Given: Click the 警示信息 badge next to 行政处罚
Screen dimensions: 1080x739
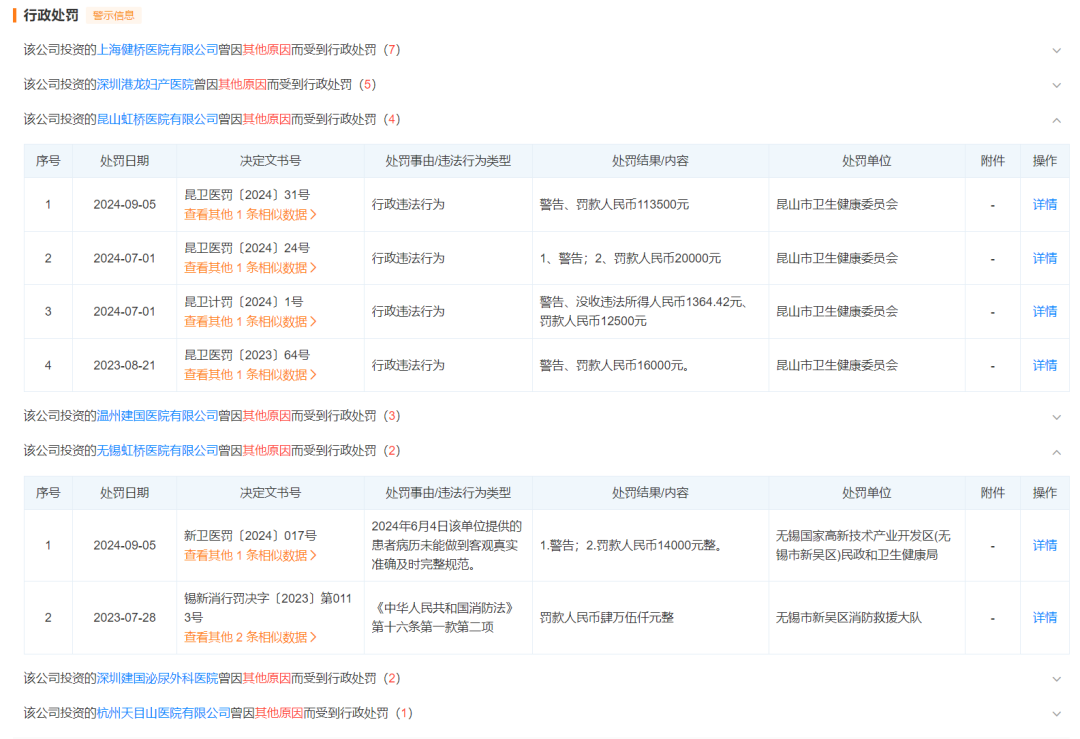Looking at the screenshot, I should [113, 15].
